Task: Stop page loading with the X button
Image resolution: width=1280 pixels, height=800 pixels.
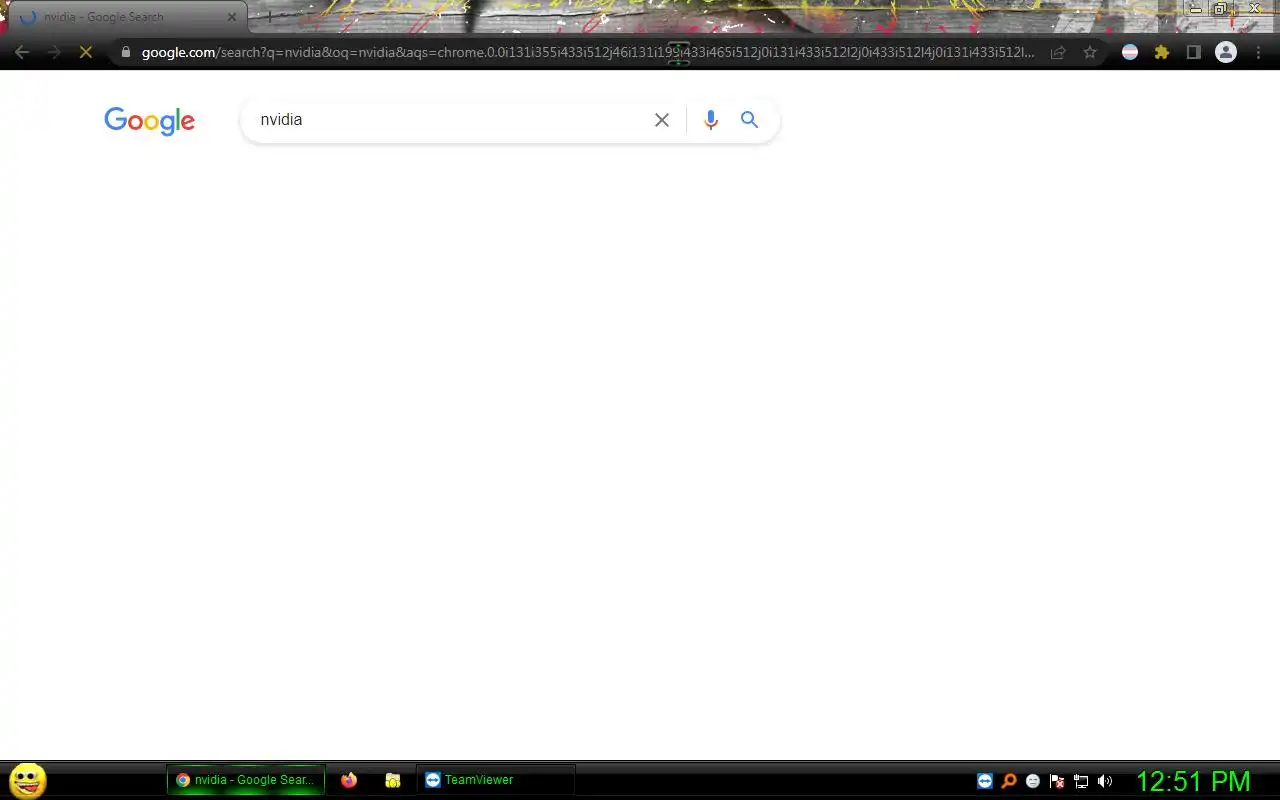Action: [86, 52]
